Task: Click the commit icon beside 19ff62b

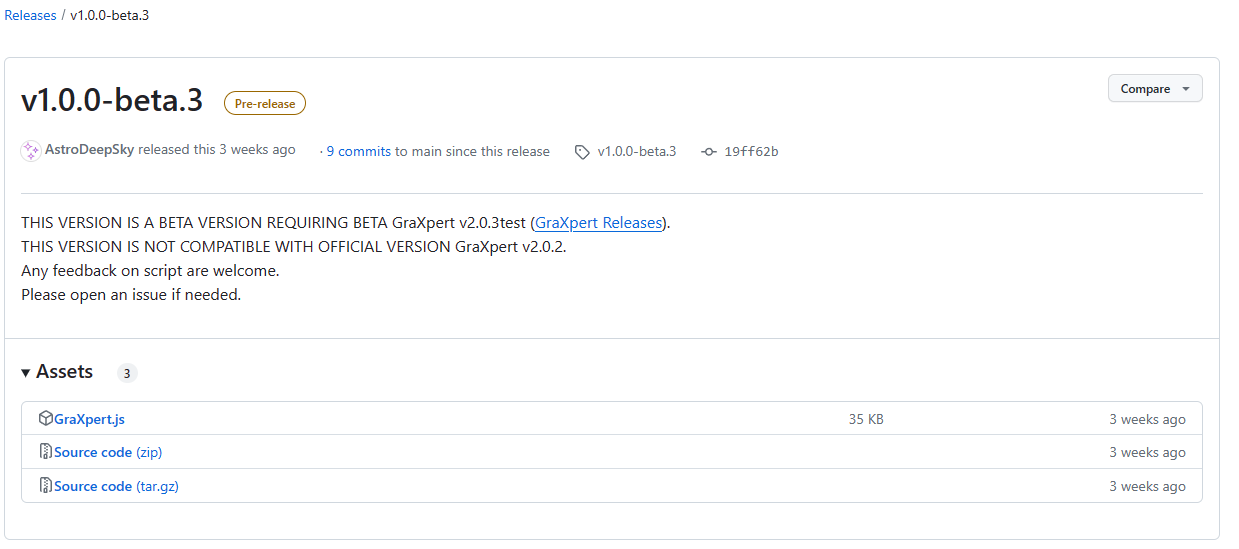Action: 709,152
